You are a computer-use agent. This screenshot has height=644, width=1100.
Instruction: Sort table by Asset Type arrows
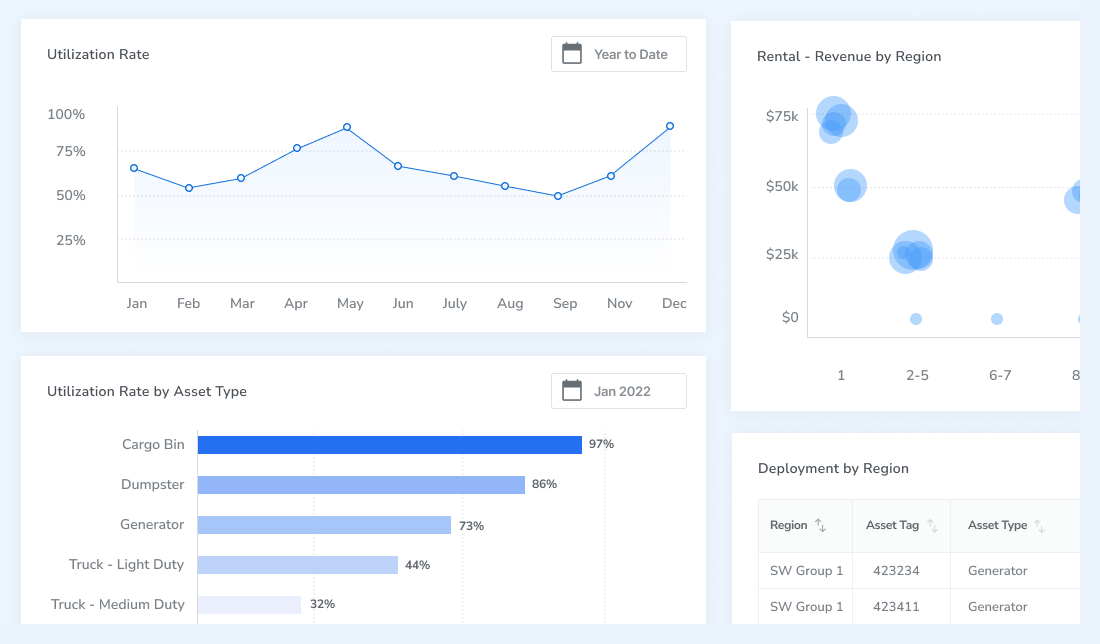tap(1040, 525)
